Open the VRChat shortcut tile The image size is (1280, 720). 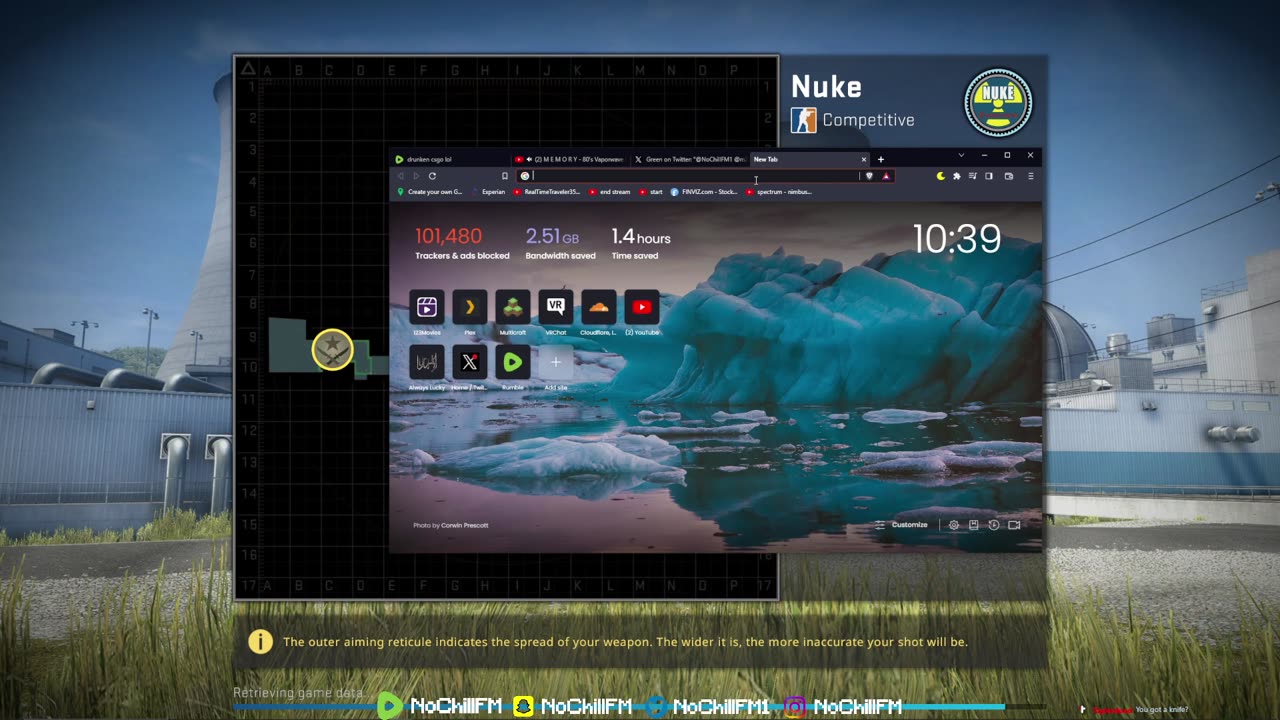[556, 307]
